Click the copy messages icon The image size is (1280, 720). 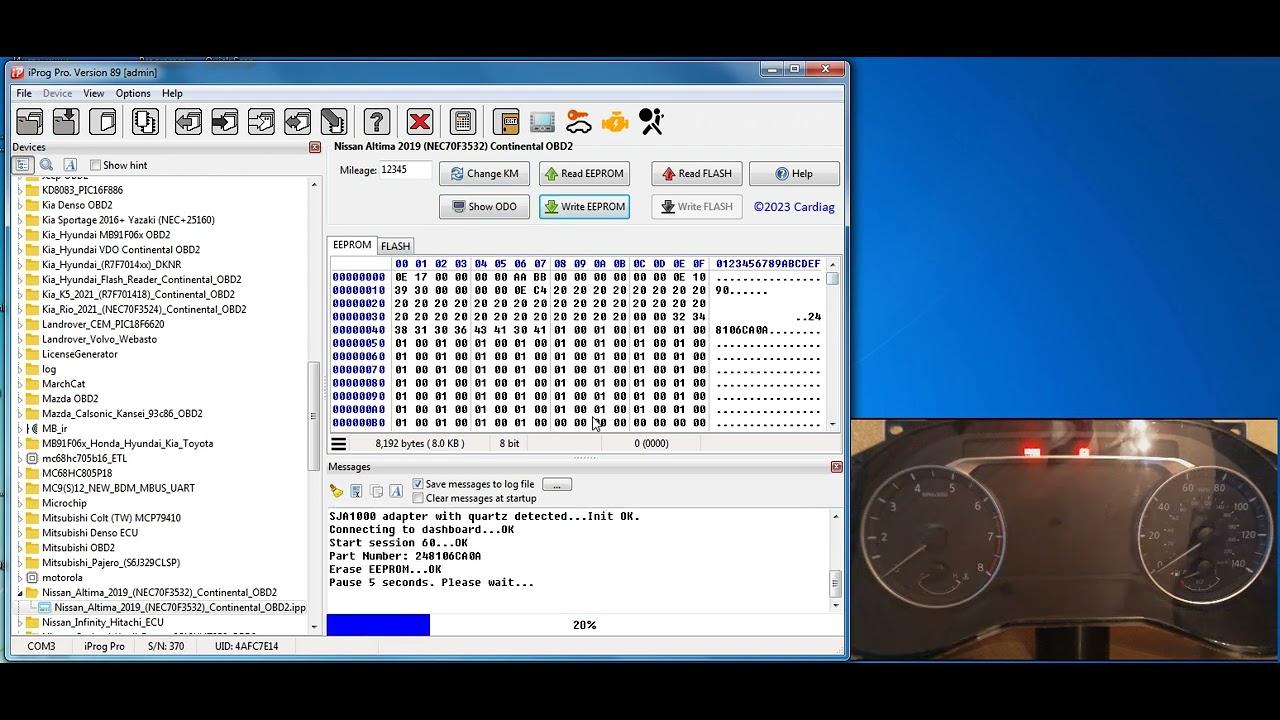tap(376, 491)
